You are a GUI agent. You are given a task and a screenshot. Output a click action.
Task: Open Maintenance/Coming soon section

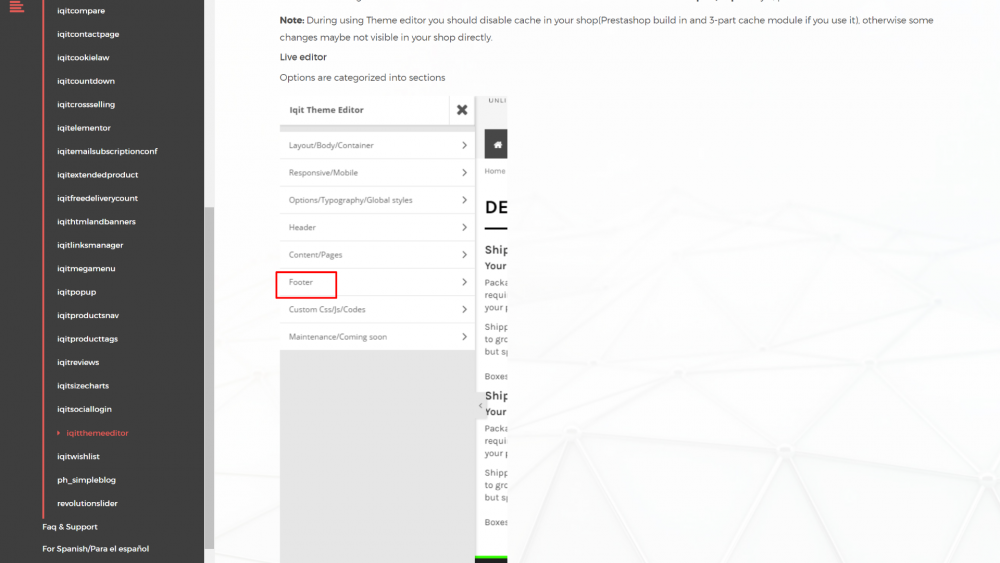[x=377, y=337]
